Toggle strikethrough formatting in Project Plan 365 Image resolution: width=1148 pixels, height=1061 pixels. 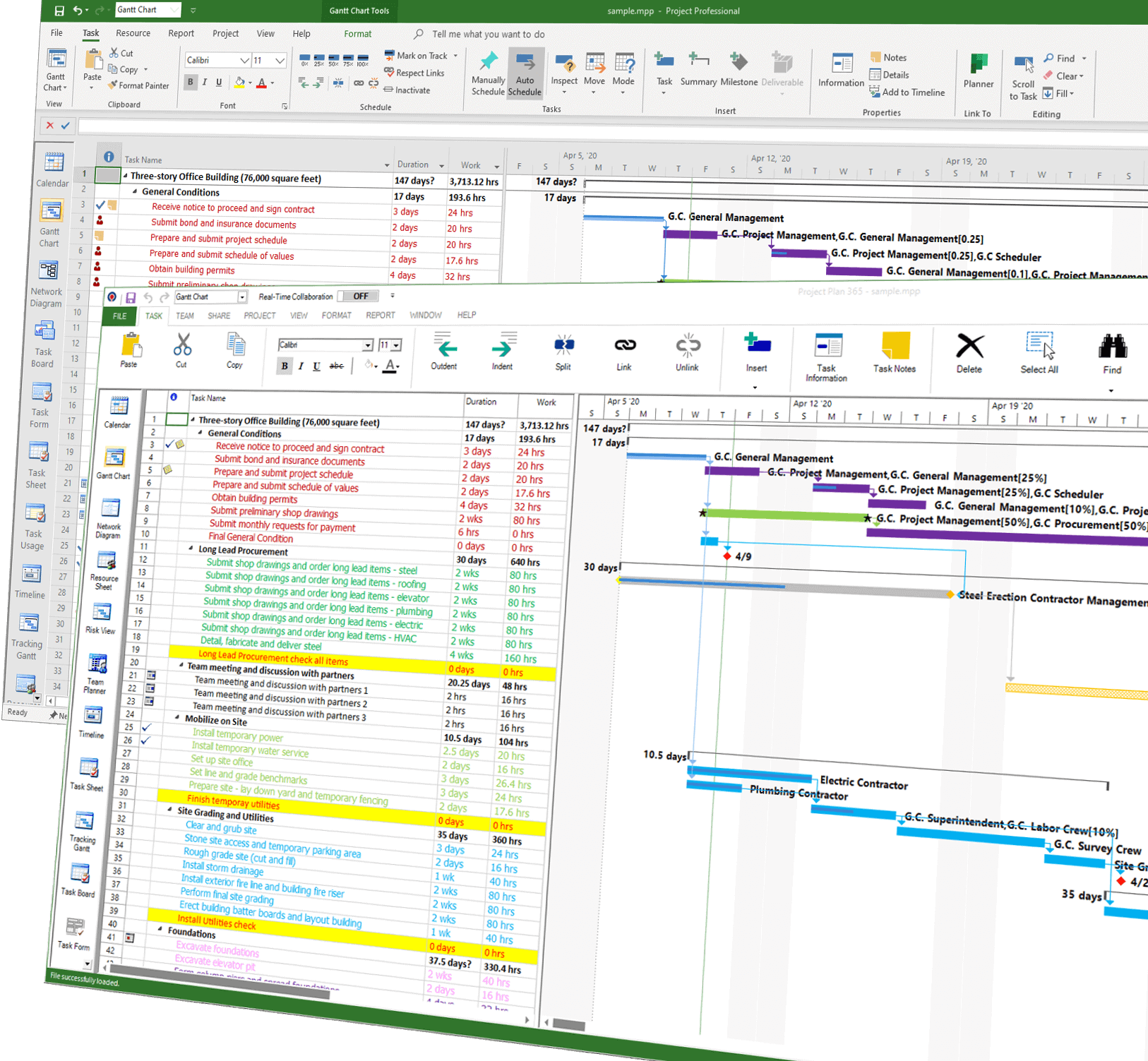(337, 366)
